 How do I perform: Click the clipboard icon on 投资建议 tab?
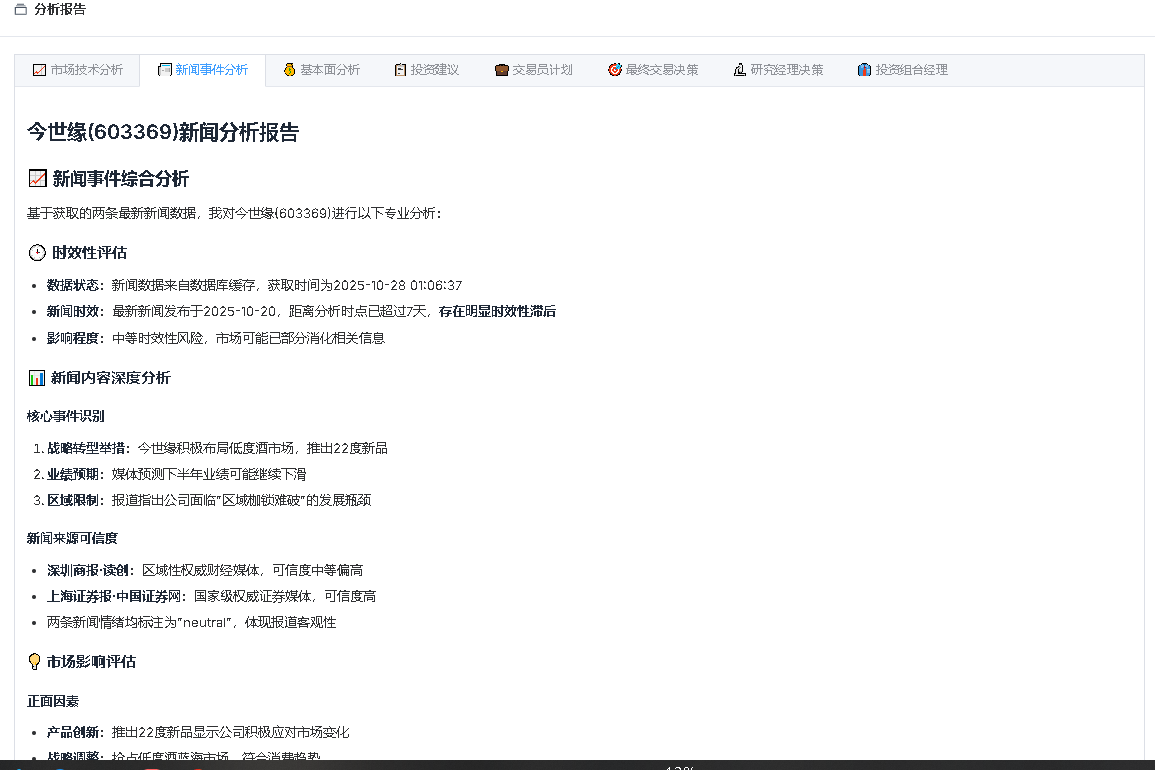coord(401,70)
